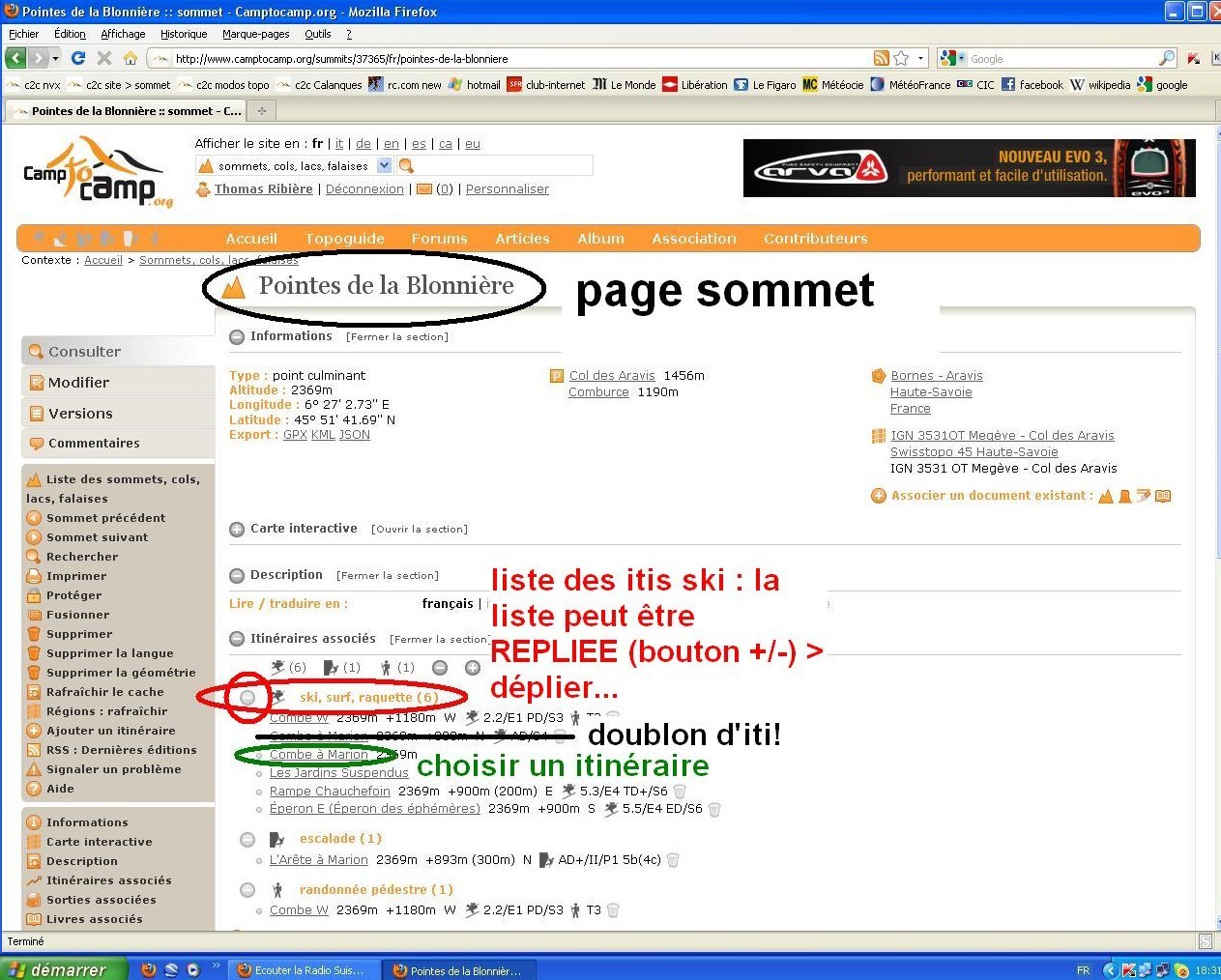Collapse the randonnée pédestre list
Image resolution: width=1221 pixels, height=980 pixels.
click(x=247, y=890)
